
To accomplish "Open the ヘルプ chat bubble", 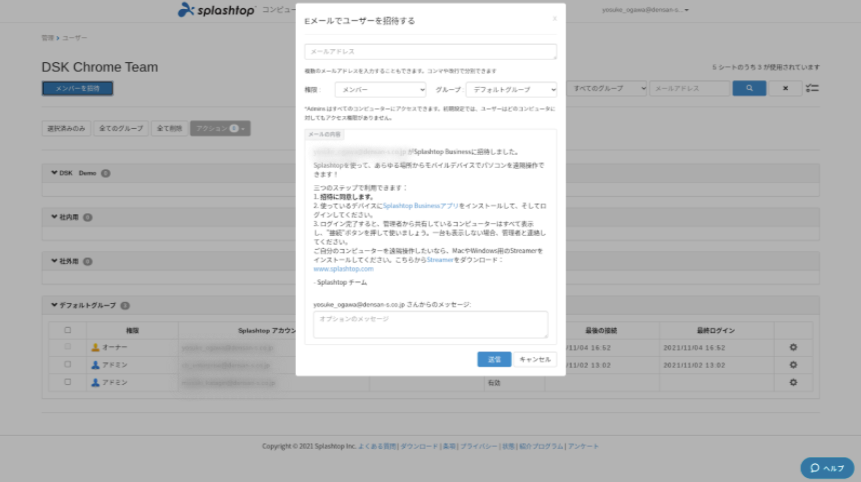I will (x=828, y=468).
